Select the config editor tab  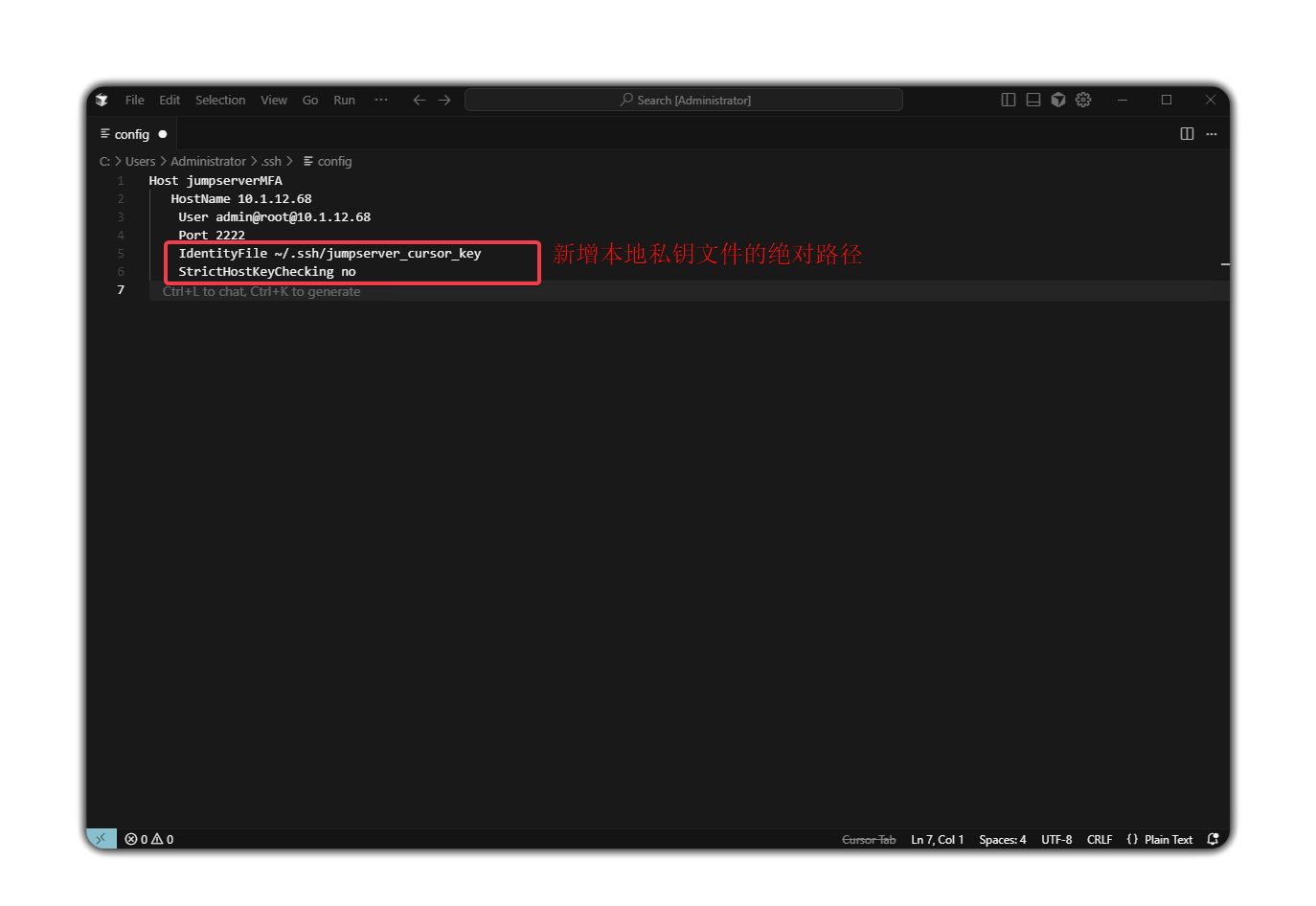(132, 134)
